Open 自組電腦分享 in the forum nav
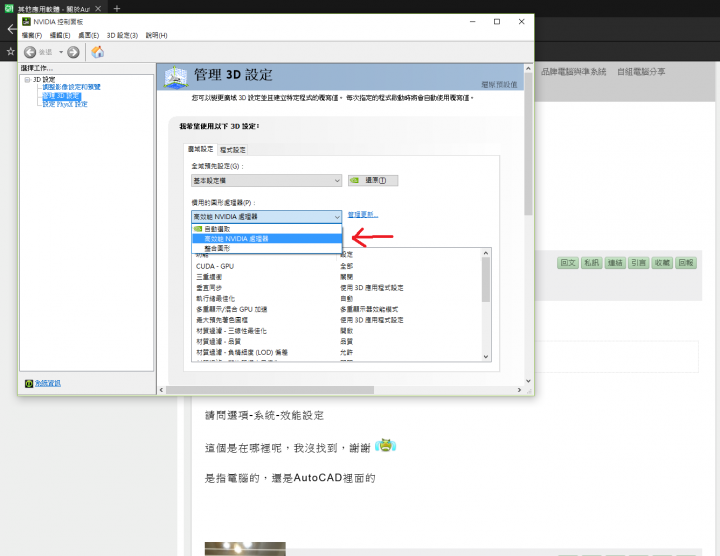 coord(641,72)
